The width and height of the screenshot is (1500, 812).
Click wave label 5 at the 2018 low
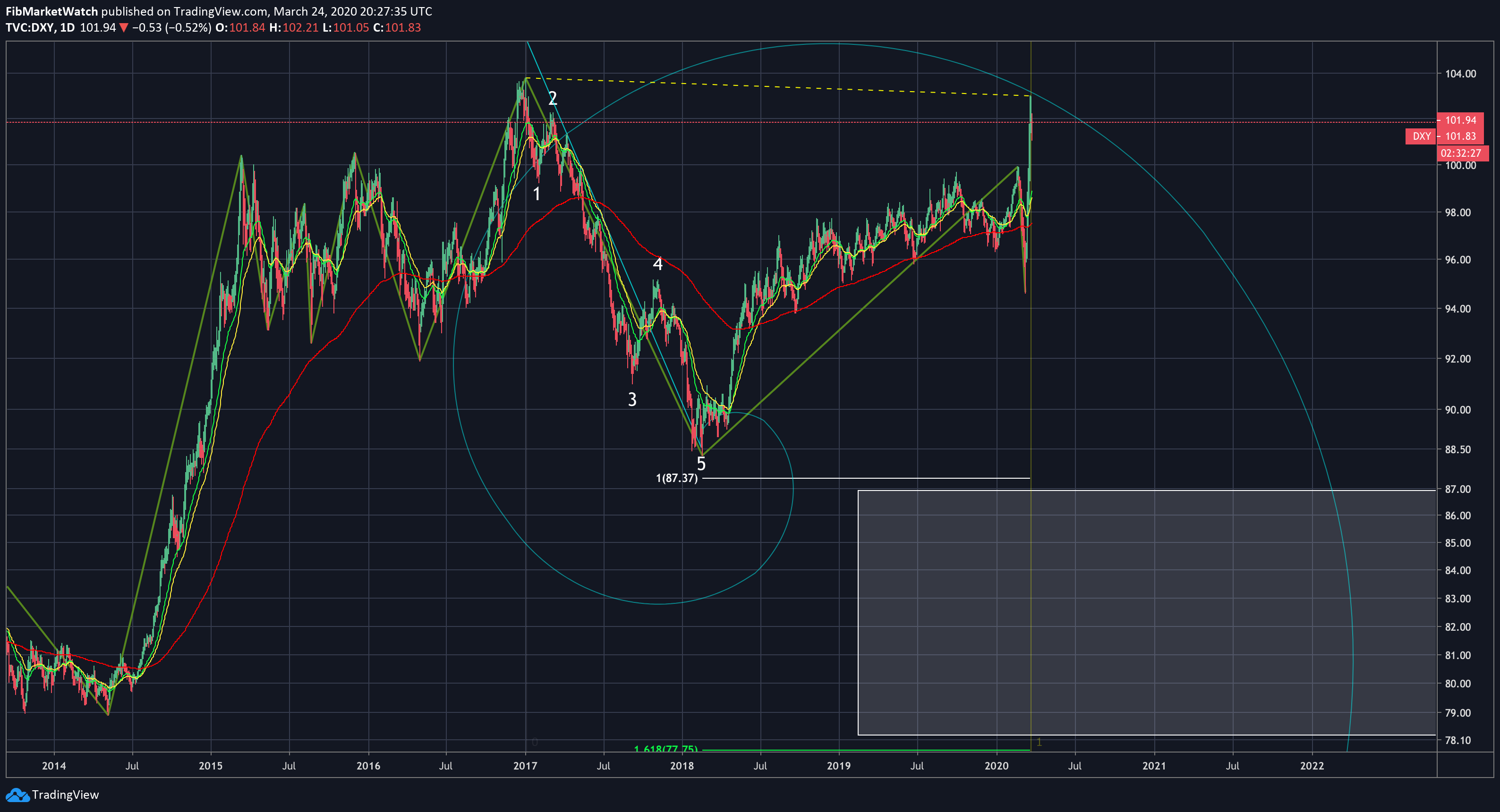coord(701,464)
